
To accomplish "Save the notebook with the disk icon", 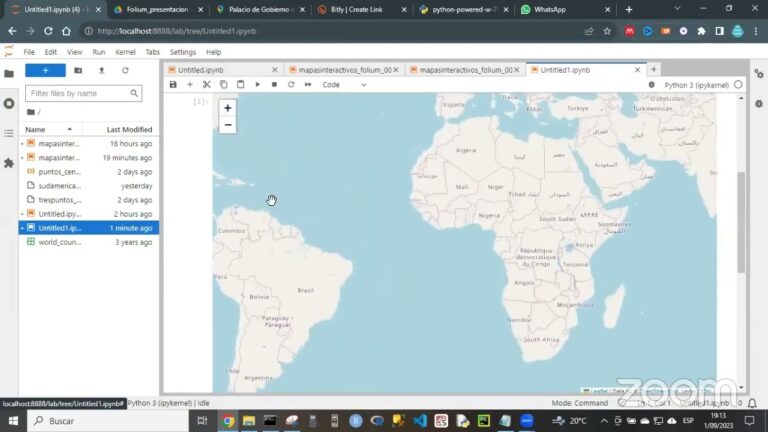I will 173,85.
